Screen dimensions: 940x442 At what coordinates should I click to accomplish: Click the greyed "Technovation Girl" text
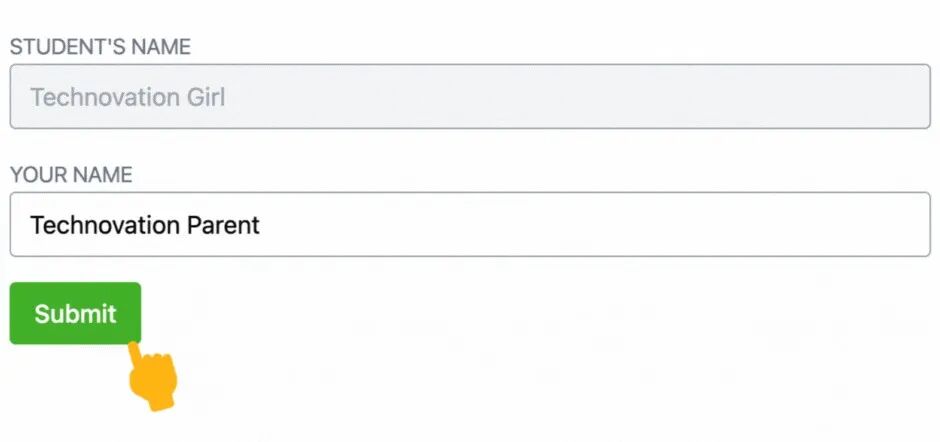pos(128,97)
